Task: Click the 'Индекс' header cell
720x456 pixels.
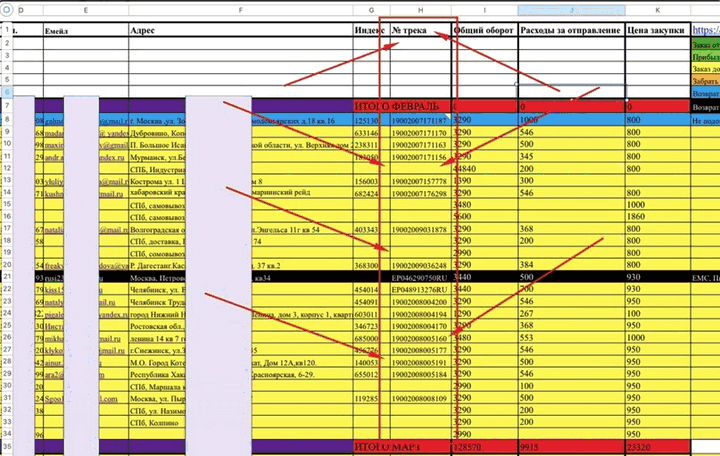Action: [x=371, y=30]
